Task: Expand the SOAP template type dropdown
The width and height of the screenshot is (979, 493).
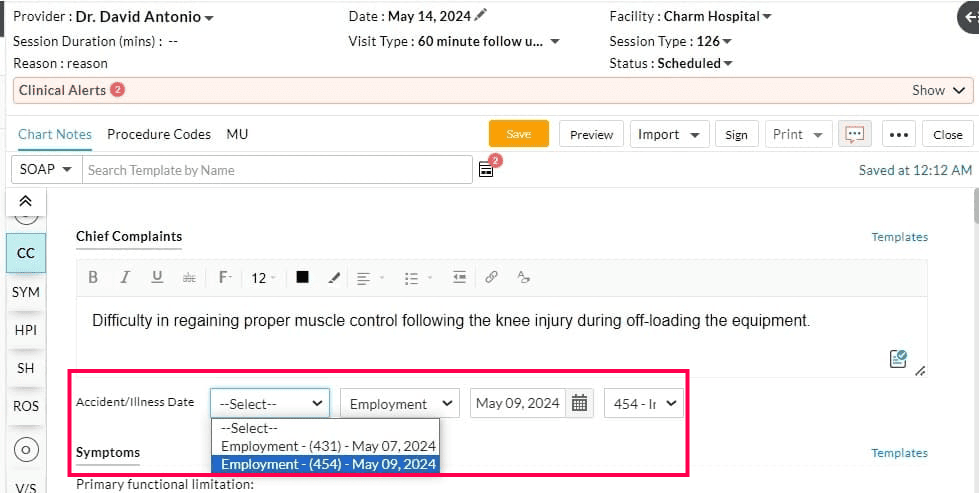Action: click(x=45, y=169)
